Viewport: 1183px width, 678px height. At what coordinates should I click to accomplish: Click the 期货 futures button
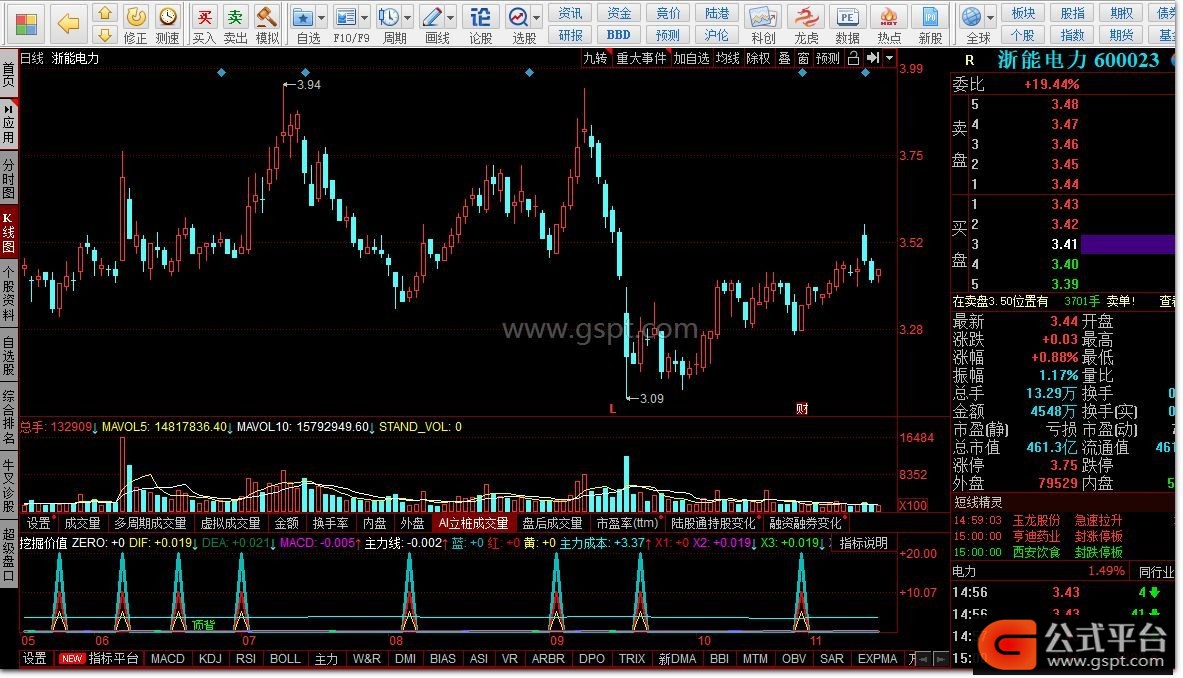[x=1122, y=35]
